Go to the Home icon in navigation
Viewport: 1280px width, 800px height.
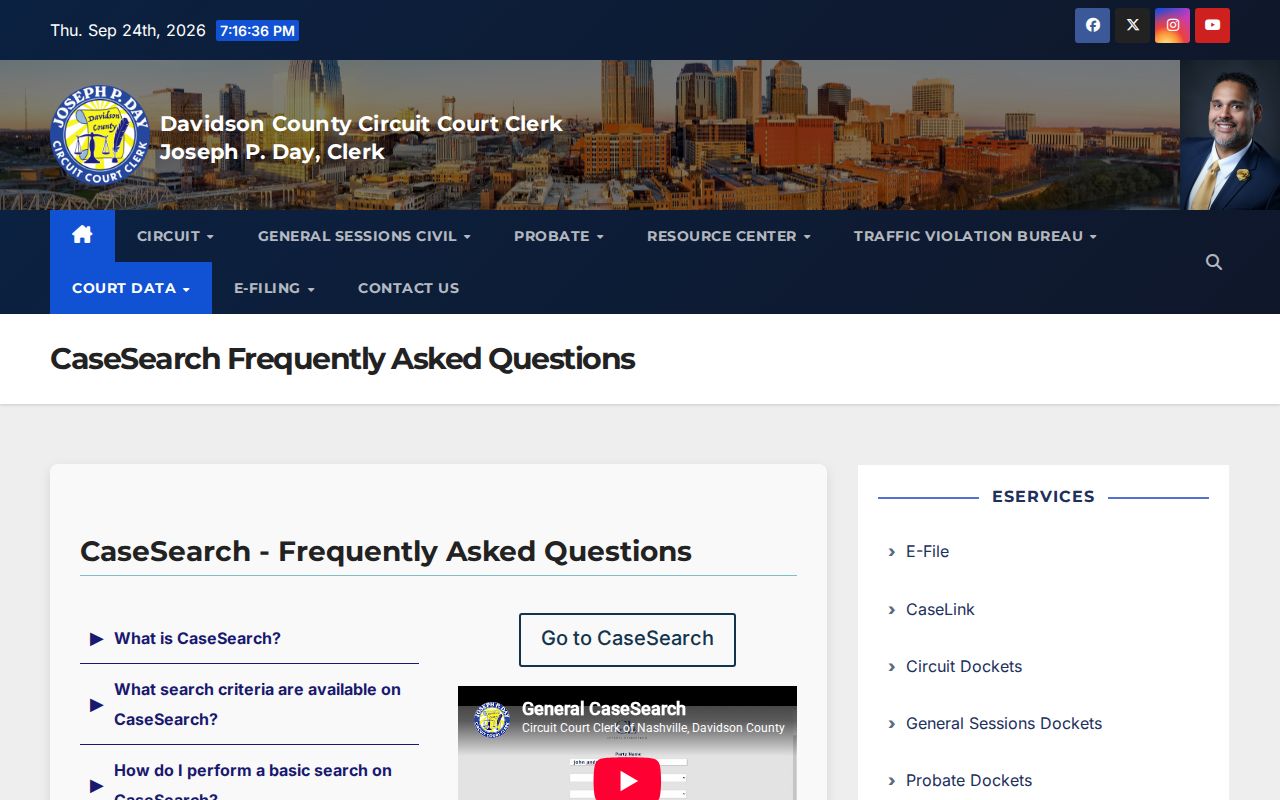click(82, 236)
